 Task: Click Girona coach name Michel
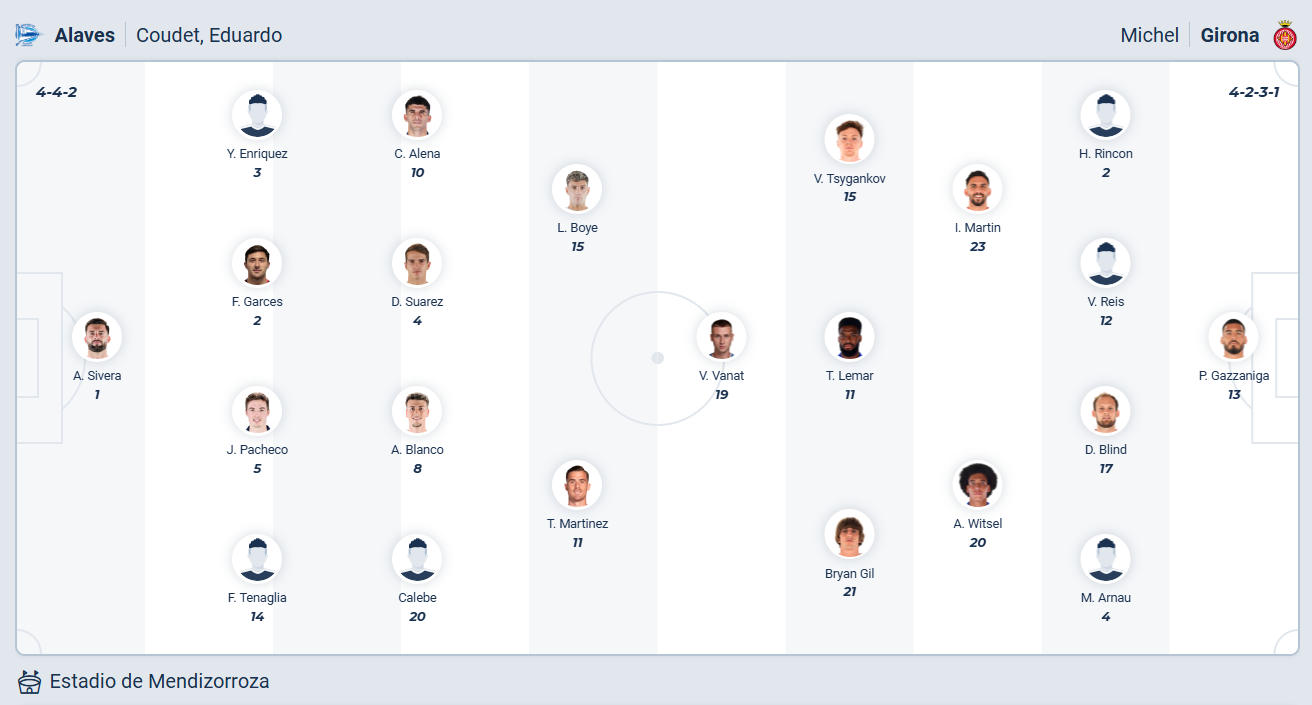click(x=1149, y=35)
